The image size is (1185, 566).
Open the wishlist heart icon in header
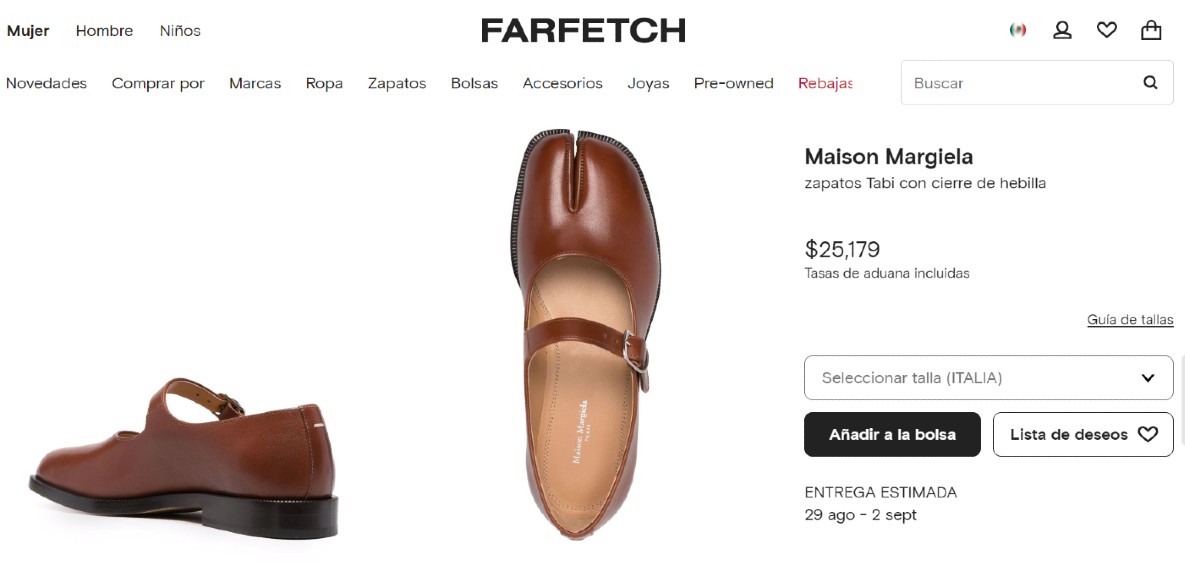pyautogui.click(x=1106, y=30)
